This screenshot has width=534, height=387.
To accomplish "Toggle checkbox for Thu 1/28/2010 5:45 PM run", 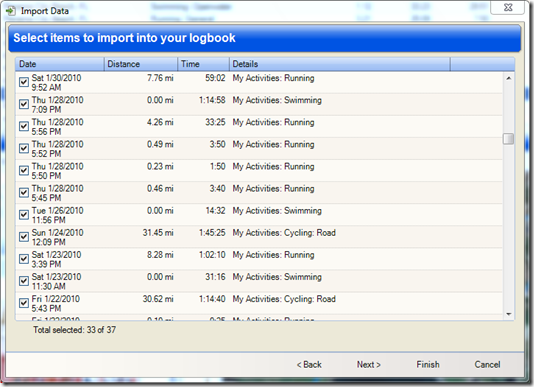I will [x=24, y=193].
